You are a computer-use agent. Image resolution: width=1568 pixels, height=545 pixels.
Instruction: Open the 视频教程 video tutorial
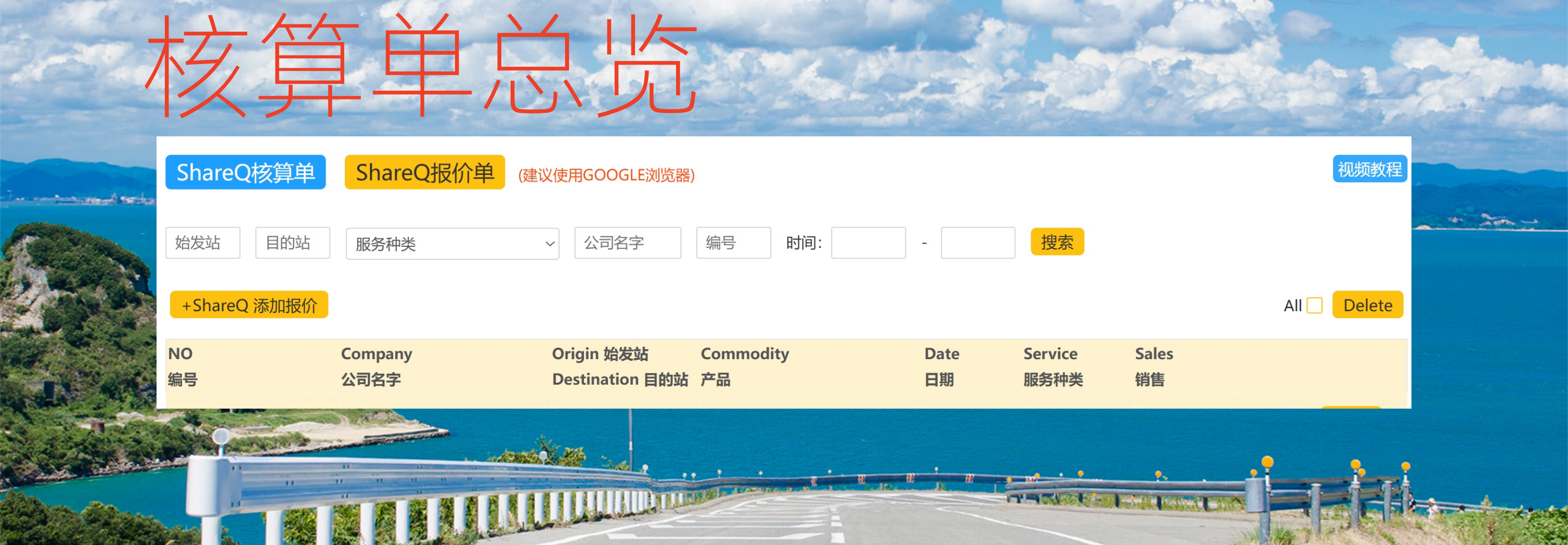[x=1369, y=169]
